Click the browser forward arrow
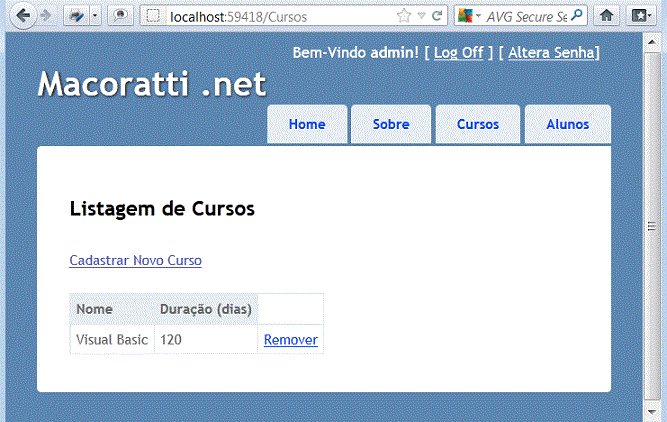 46,16
